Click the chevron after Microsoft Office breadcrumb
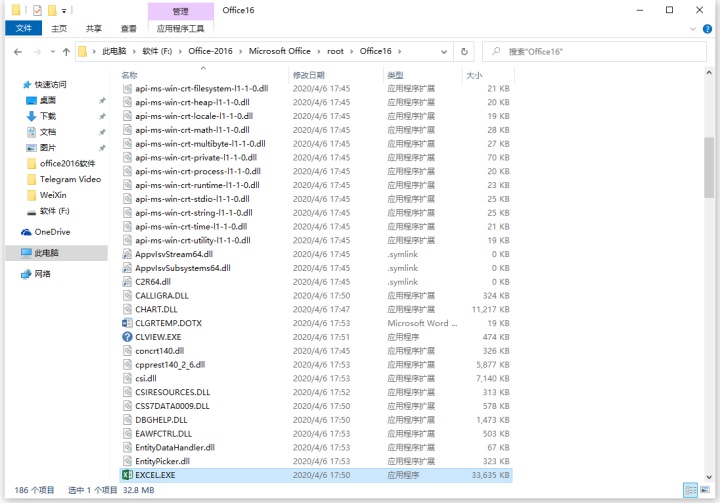The width and height of the screenshot is (720, 503). [319, 51]
